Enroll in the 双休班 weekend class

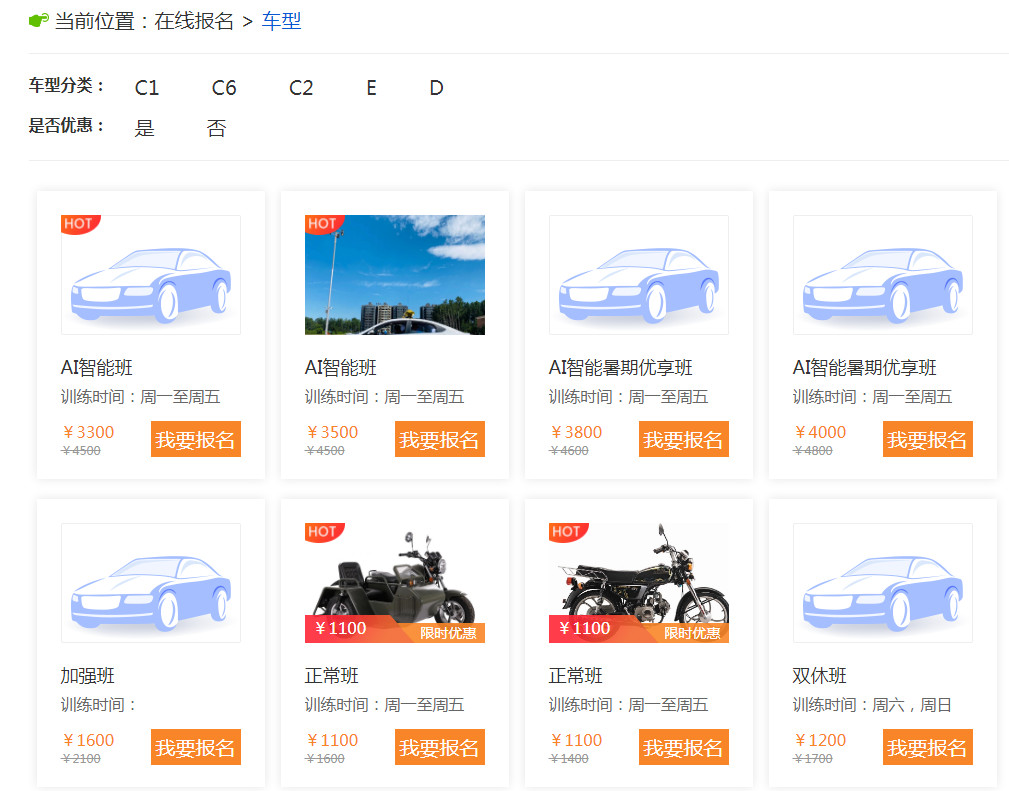(927, 747)
